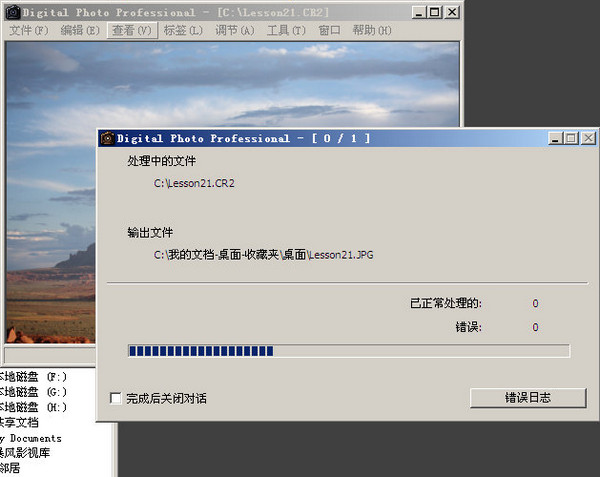The height and width of the screenshot is (477, 600).
Task: Enable 完成后关闭对话 checkbox
Action: click(x=115, y=398)
